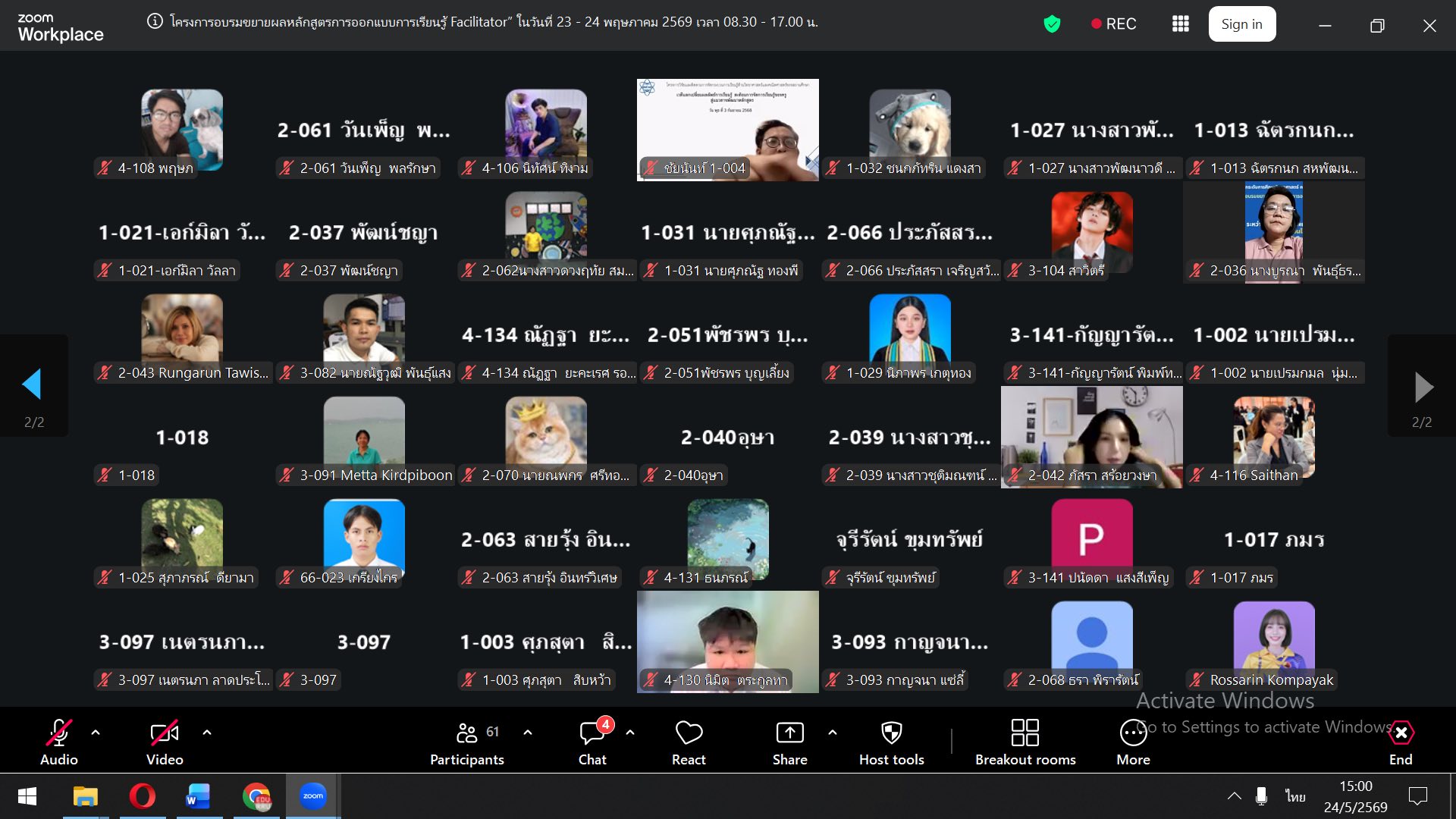Screen dimensions: 1456x819
Task: Click the 3-091 Metta Kirdpiboon tile
Action: click(364, 438)
